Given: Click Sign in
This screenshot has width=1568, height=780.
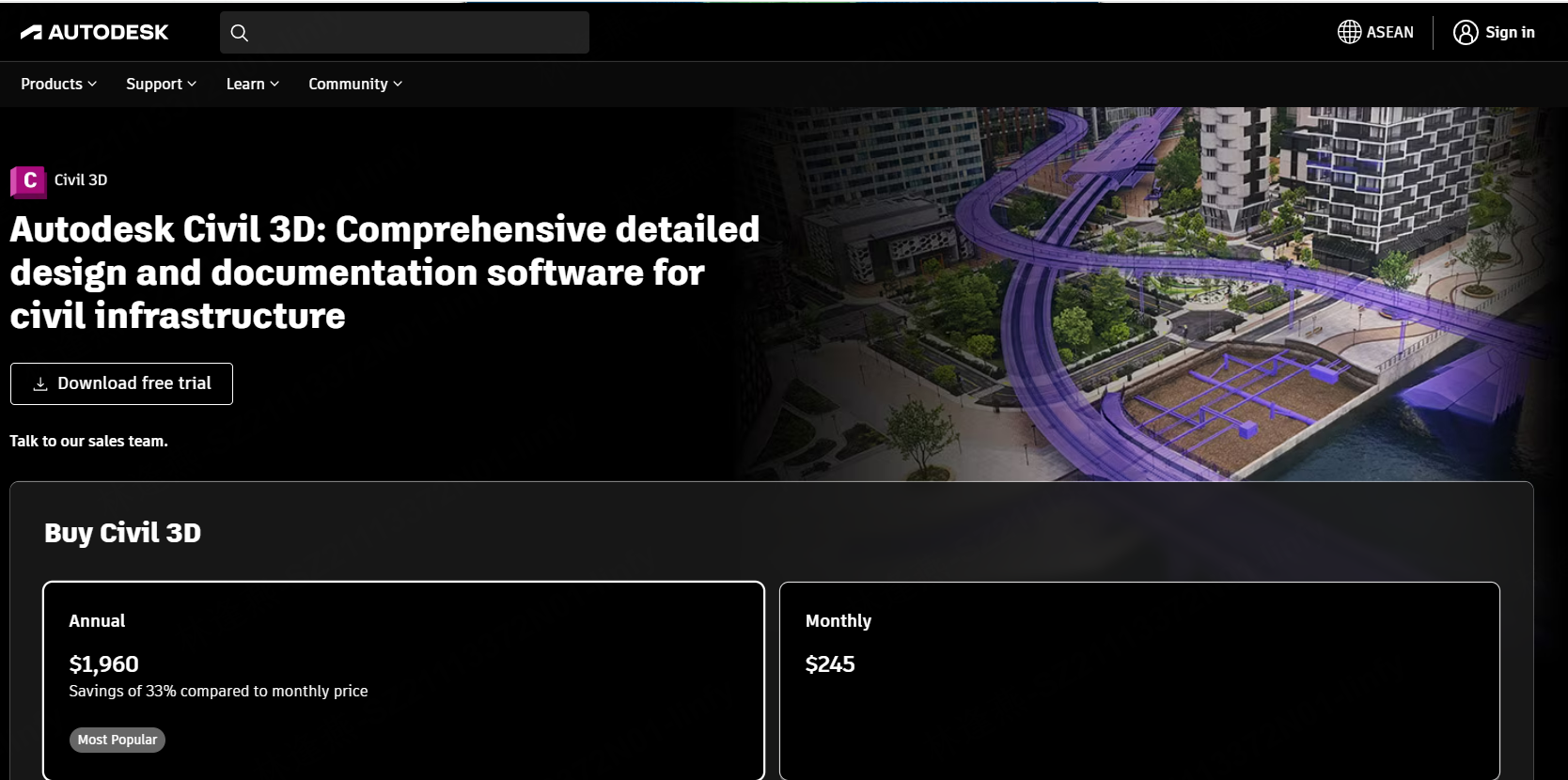Looking at the screenshot, I should pyautogui.click(x=1494, y=32).
